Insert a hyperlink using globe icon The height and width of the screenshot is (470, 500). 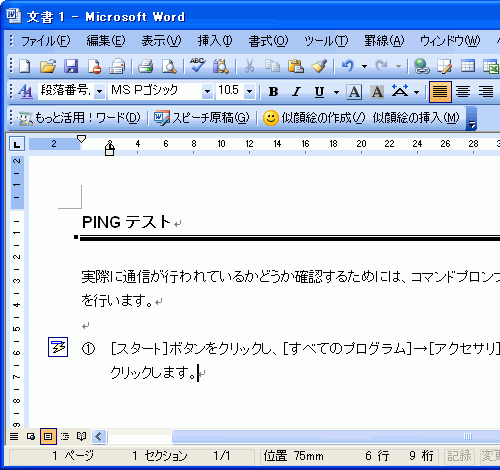click(421, 66)
